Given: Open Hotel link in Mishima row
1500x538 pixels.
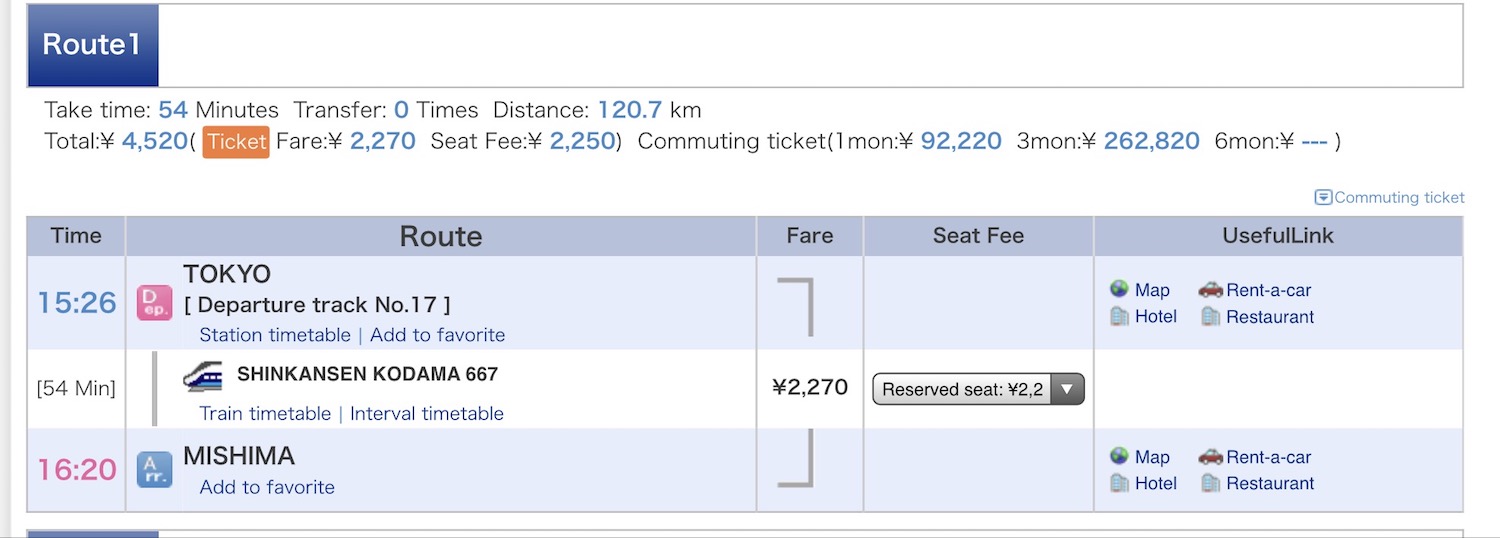Looking at the screenshot, I should coord(1156,483).
